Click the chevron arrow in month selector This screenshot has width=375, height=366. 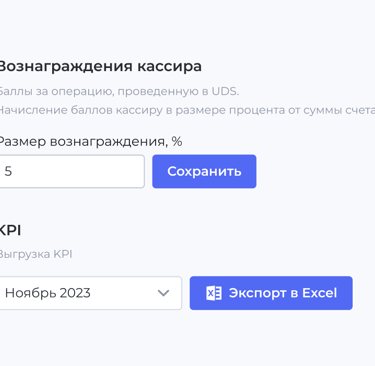(163, 293)
